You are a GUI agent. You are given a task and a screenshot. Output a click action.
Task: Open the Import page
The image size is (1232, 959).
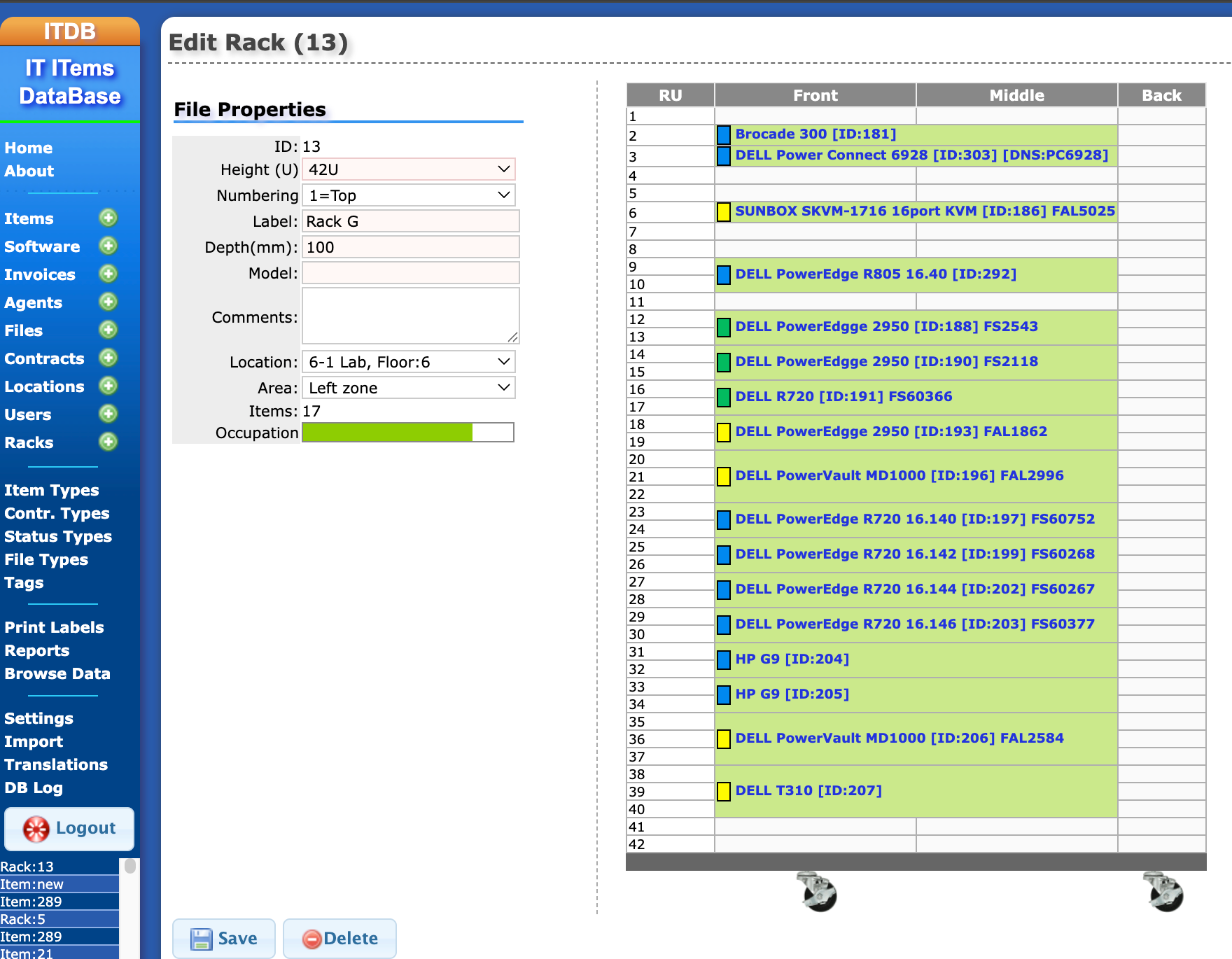pos(34,741)
